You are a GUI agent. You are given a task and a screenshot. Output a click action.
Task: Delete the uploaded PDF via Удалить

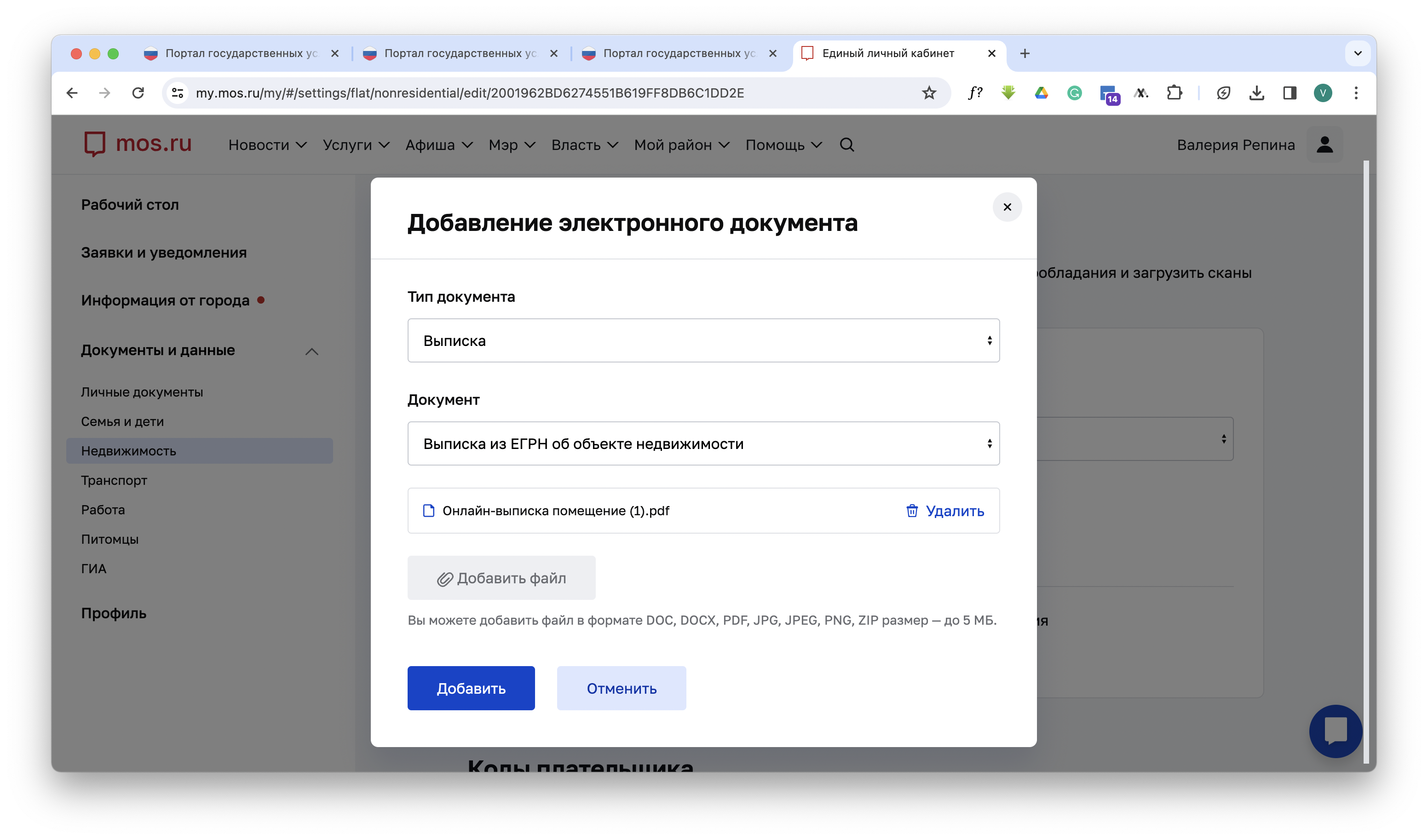point(944,511)
